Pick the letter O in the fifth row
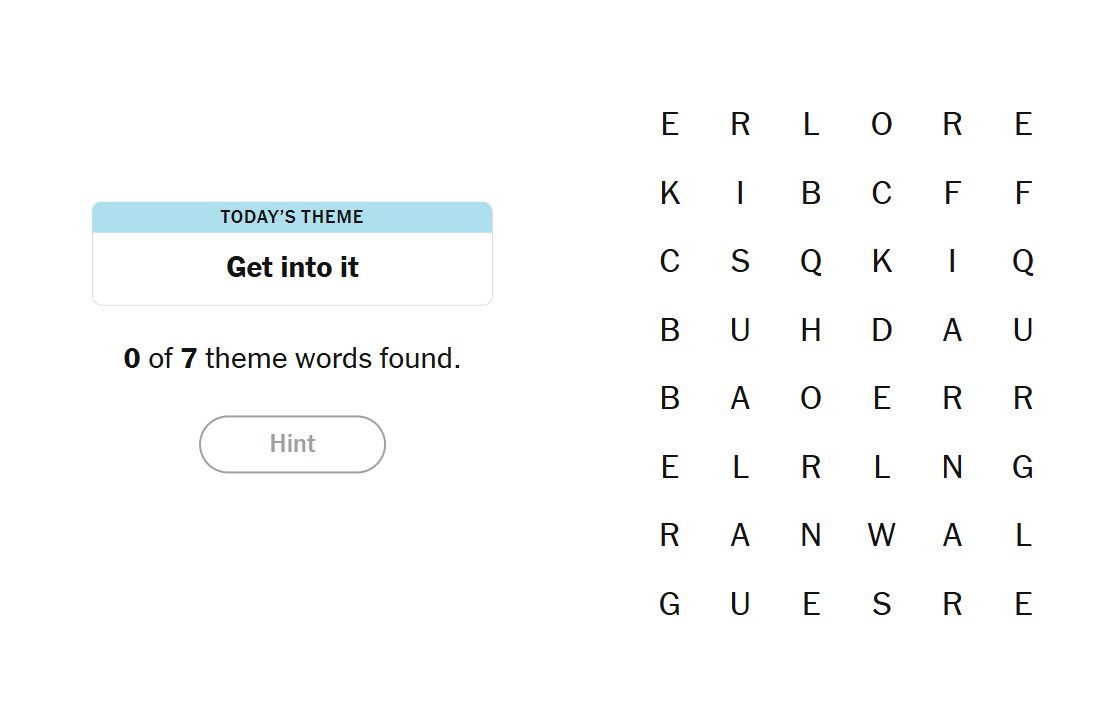 (811, 399)
